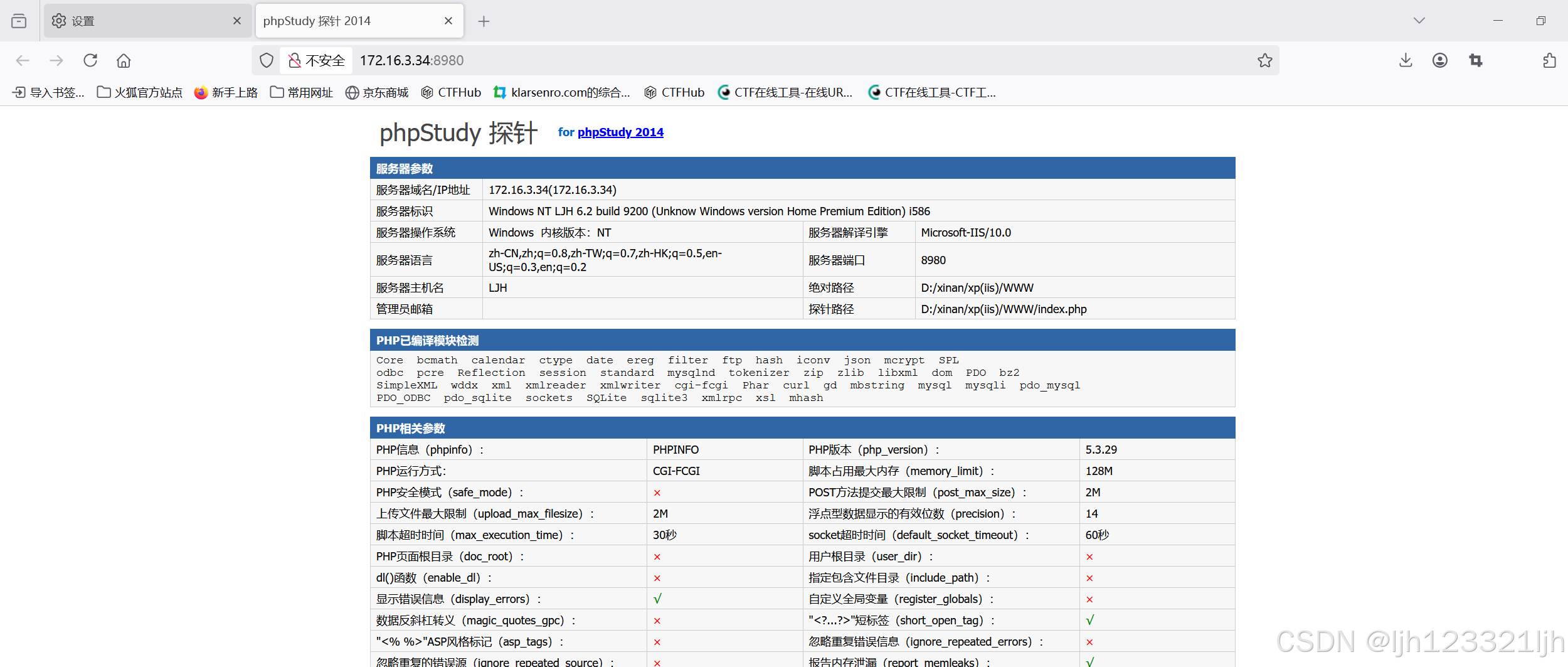
Task: Switch to the 设置 tab
Action: point(147,21)
